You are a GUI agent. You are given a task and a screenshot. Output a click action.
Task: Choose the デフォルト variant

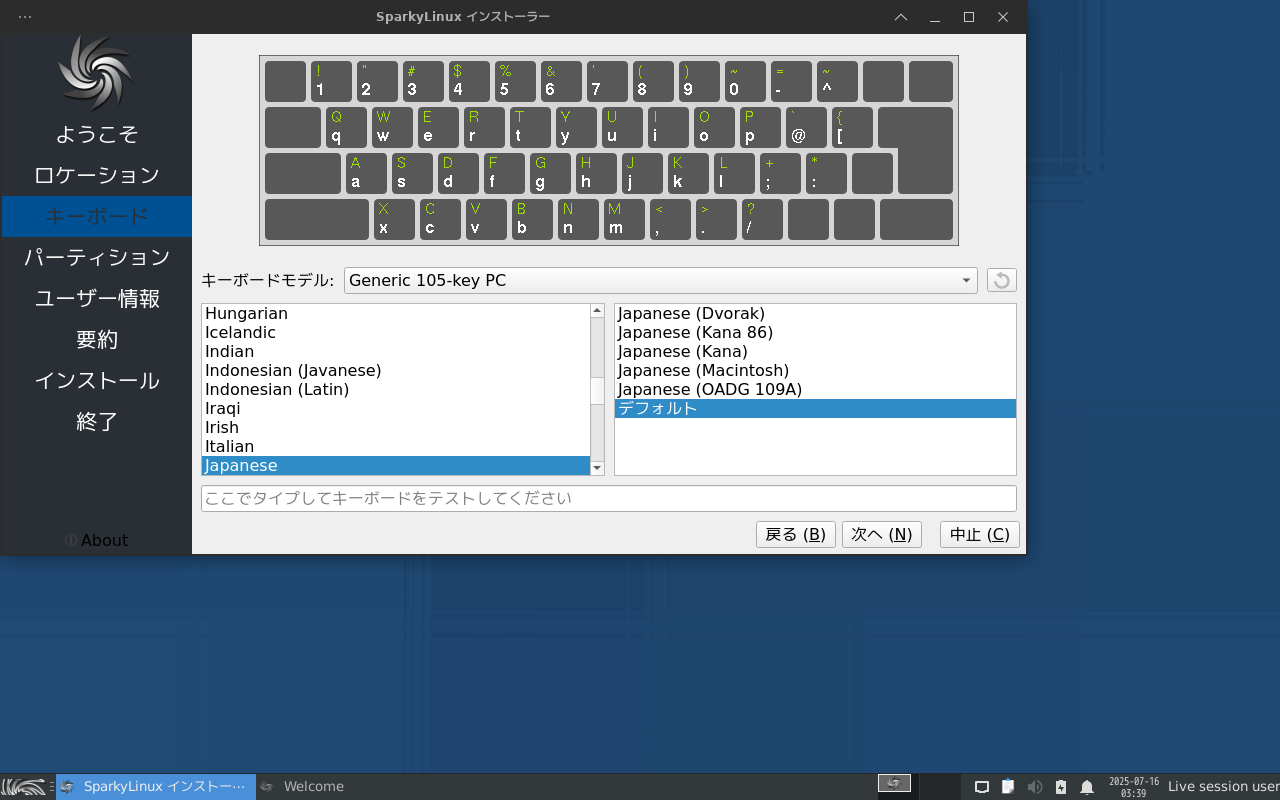click(815, 408)
